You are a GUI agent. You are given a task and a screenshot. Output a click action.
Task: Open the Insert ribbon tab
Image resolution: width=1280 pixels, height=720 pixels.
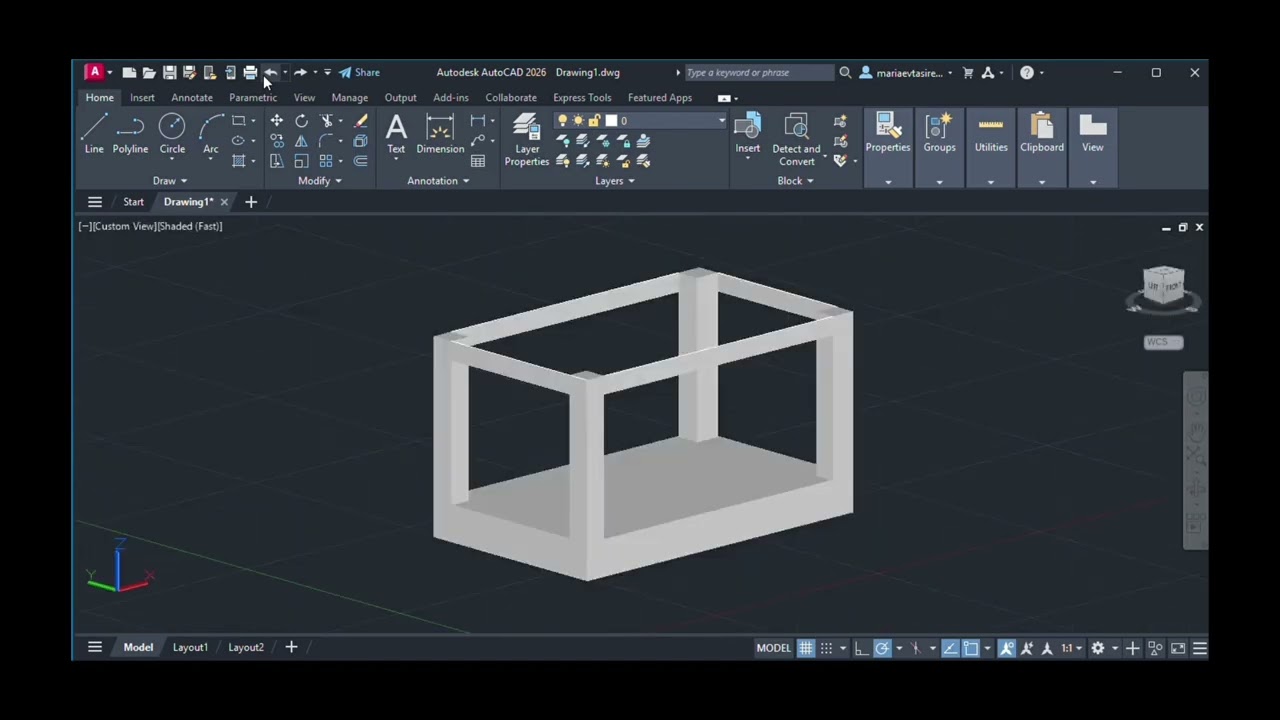[142, 98]
